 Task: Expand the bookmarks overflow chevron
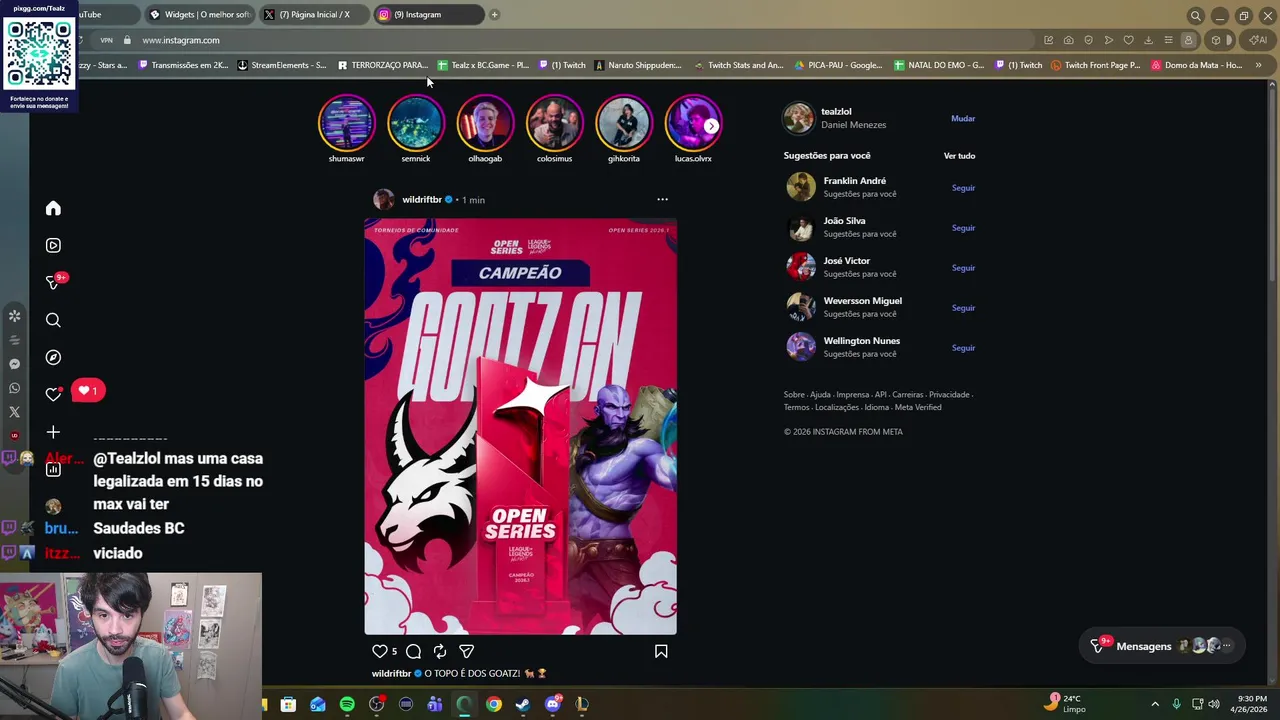coord(1258,65)
